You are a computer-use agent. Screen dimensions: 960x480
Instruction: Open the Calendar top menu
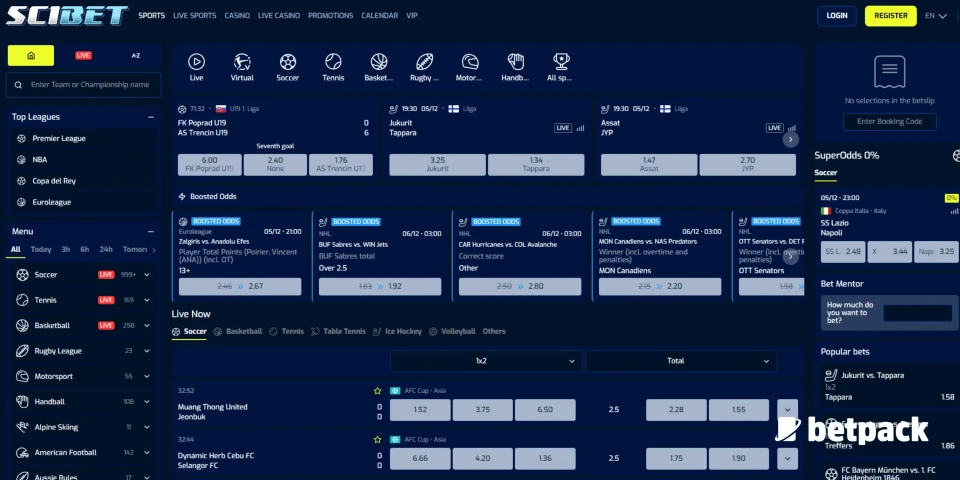click(x=380, y=16)
